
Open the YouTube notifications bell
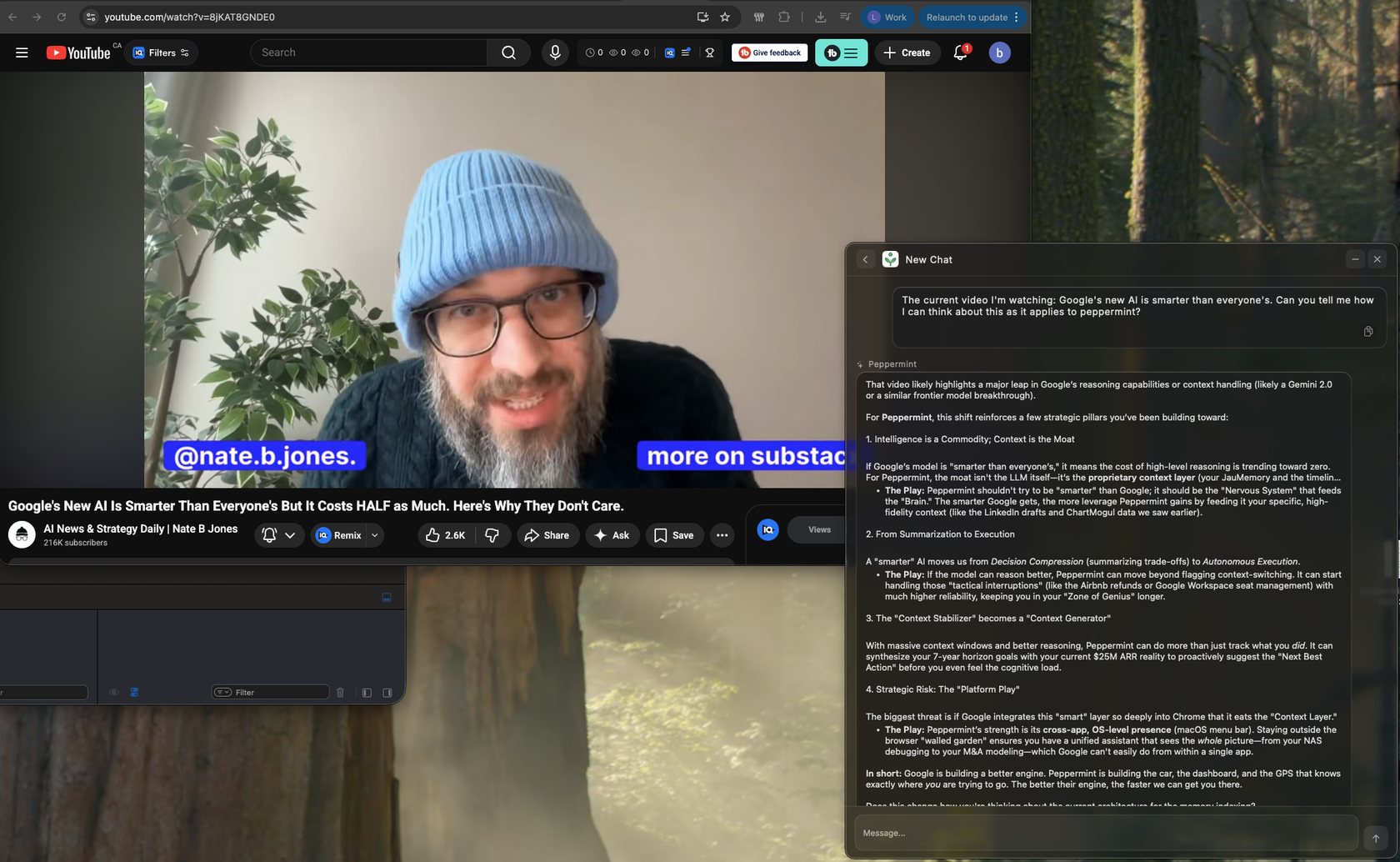coord(960,53)
